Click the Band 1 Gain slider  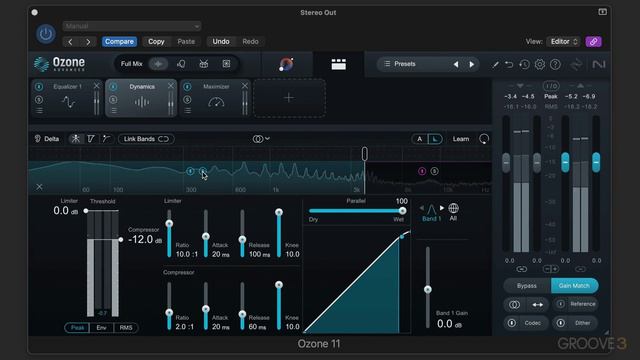coord(427,287)
